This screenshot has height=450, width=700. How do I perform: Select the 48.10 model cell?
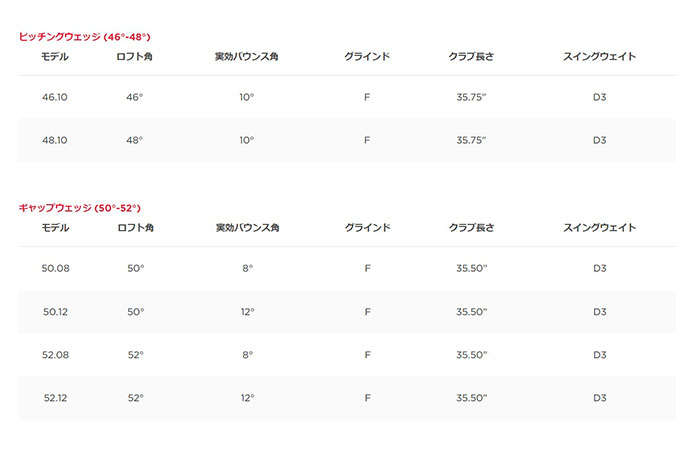[54, 140]
